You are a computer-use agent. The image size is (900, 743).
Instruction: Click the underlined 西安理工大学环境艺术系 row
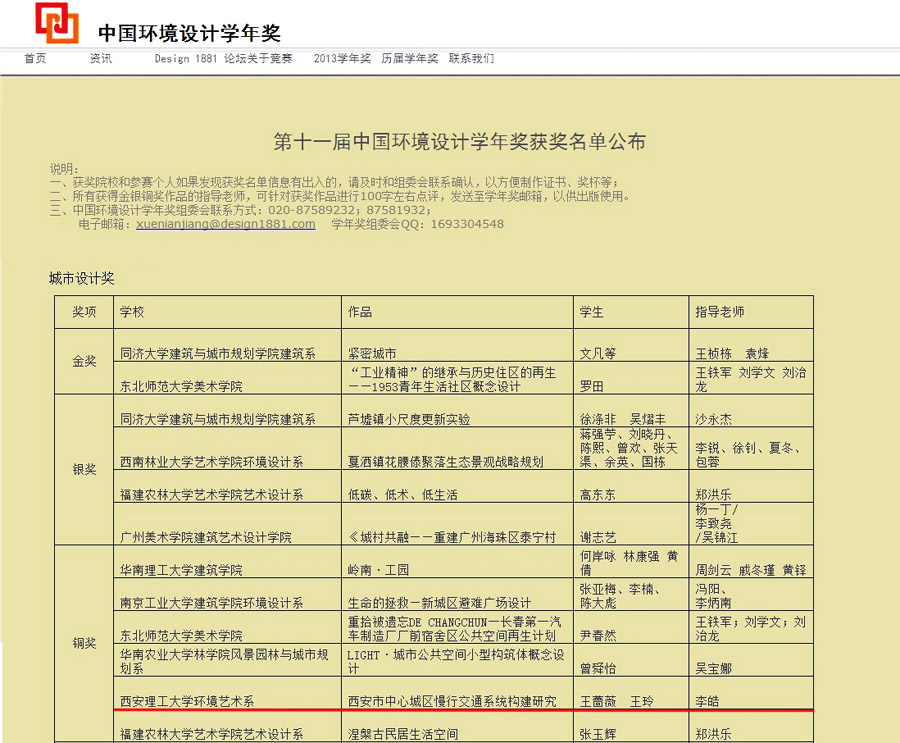[x=187, y=701]
